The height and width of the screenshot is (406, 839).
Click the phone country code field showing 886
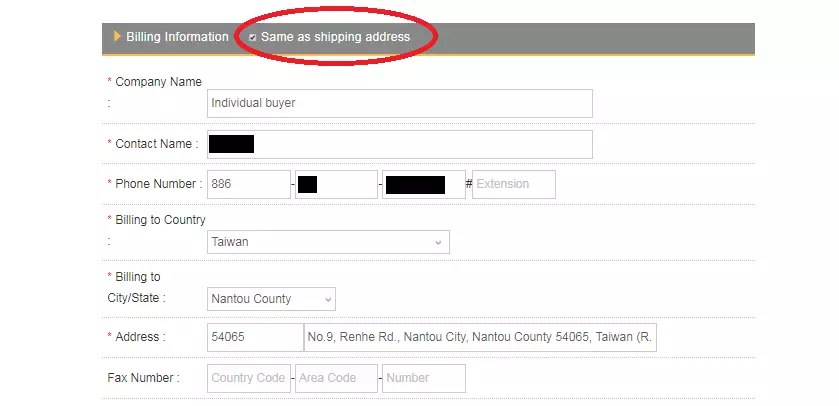click(x=248, y=184)
